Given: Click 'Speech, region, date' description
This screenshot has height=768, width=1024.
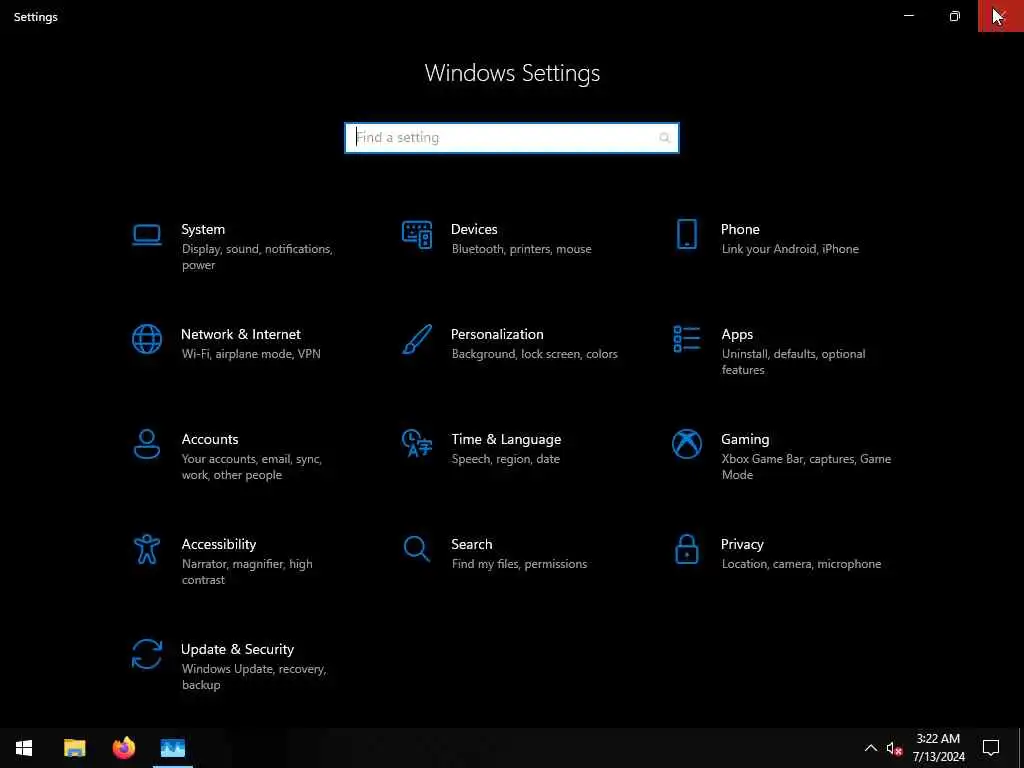Looking at the screenshot, I should (505, 459).
